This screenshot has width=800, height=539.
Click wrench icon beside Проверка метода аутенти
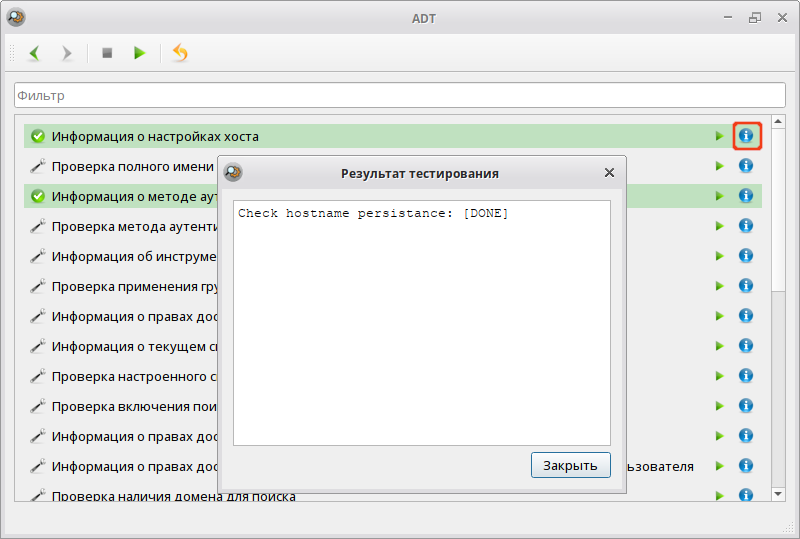coord(38,226)
